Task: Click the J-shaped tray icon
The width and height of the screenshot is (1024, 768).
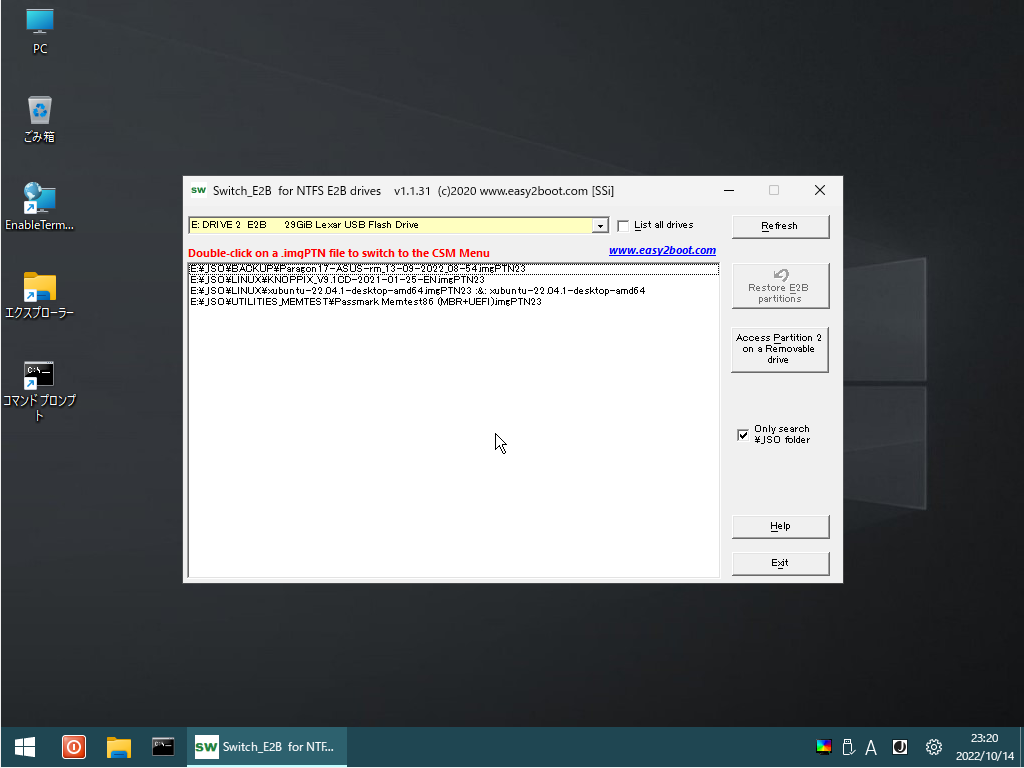Action: [899, 747]
